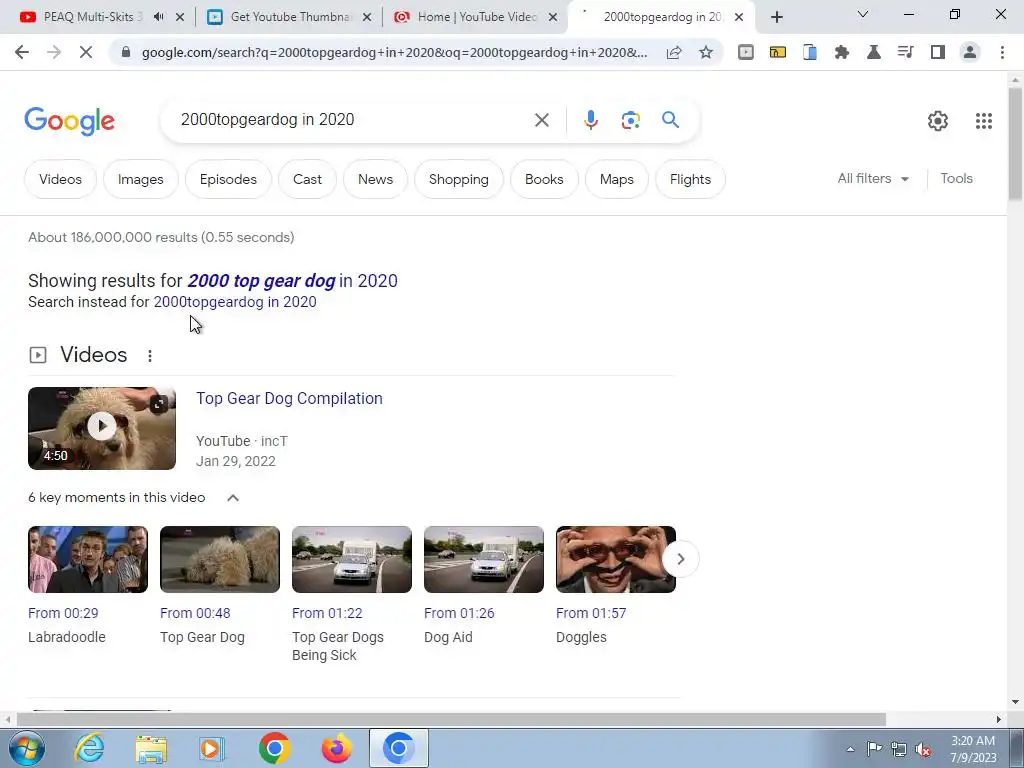Filter results by Images
The width and height of the screenshot is (1024, 768).
point(140,179)
